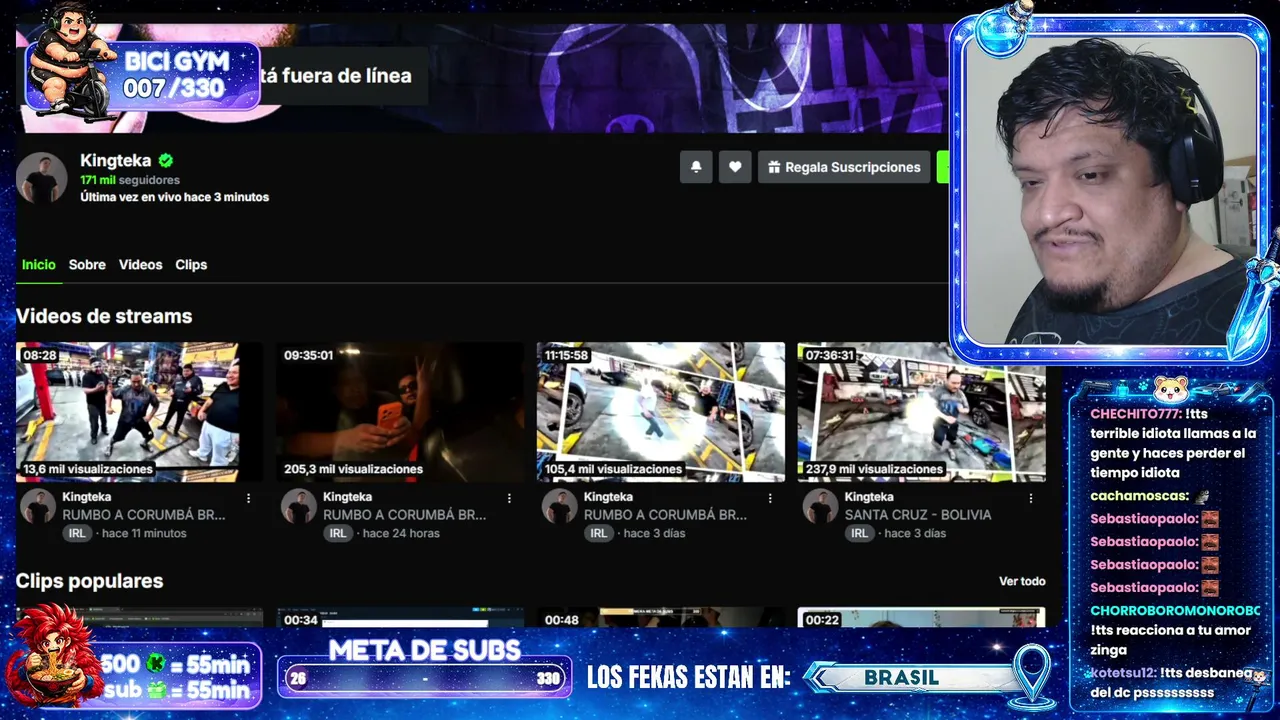Open the IRL category tag of the 'hace 11 minutos' video

[77, 533]
